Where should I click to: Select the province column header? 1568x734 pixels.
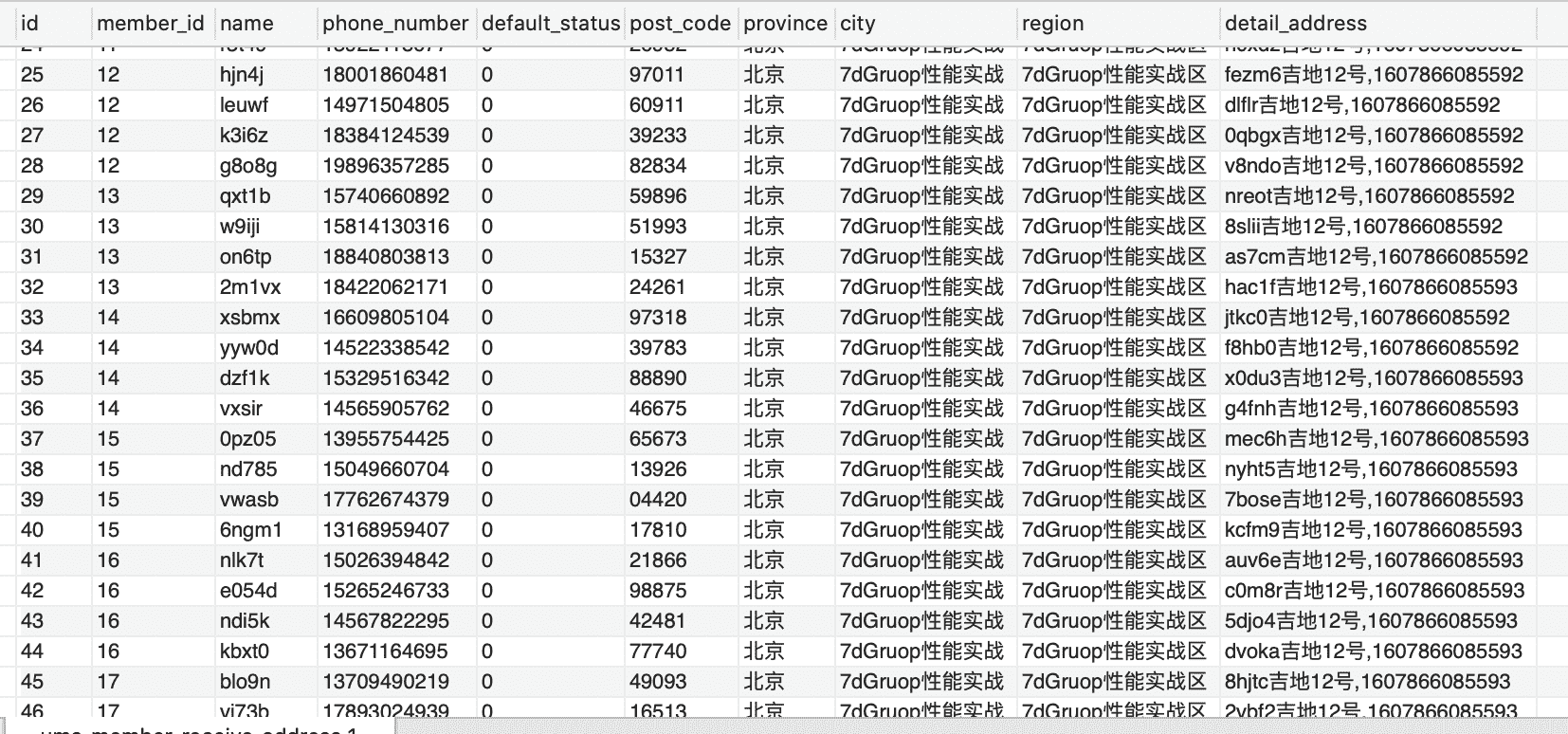tap(785, 24)
